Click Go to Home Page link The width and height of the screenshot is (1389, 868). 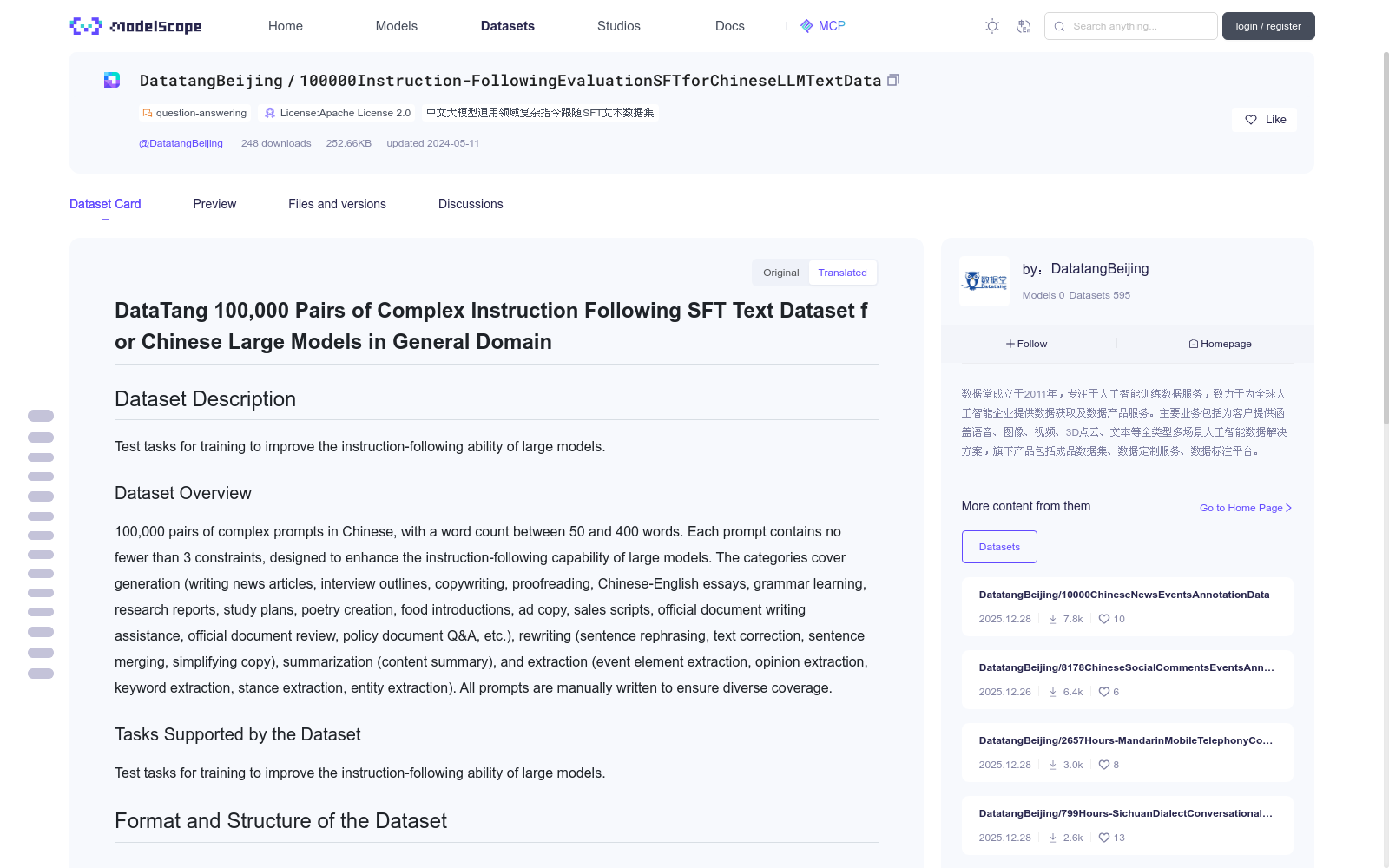[1246, 508]
